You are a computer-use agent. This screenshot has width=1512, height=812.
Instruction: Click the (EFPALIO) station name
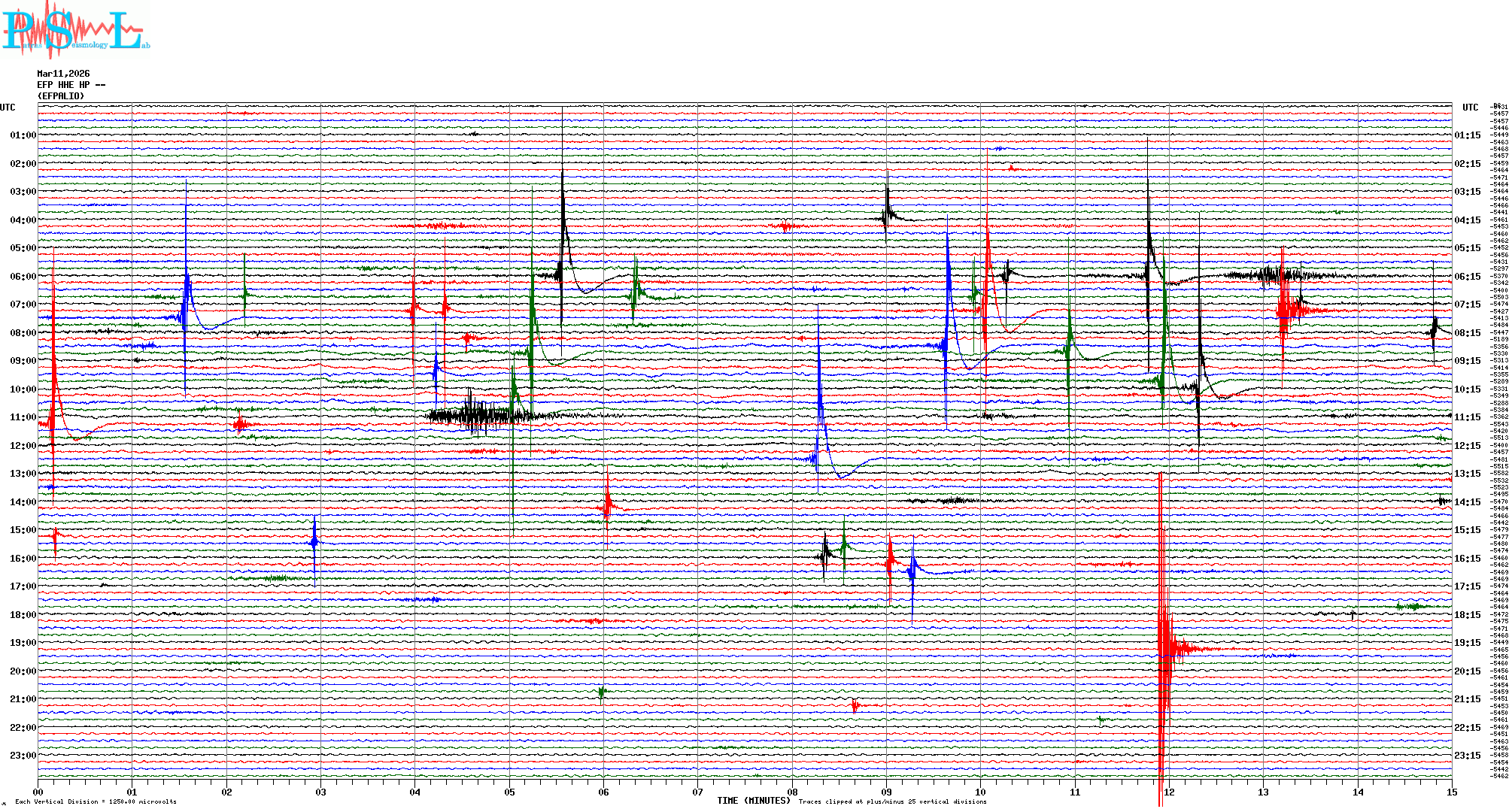click(x=61, y=96)
